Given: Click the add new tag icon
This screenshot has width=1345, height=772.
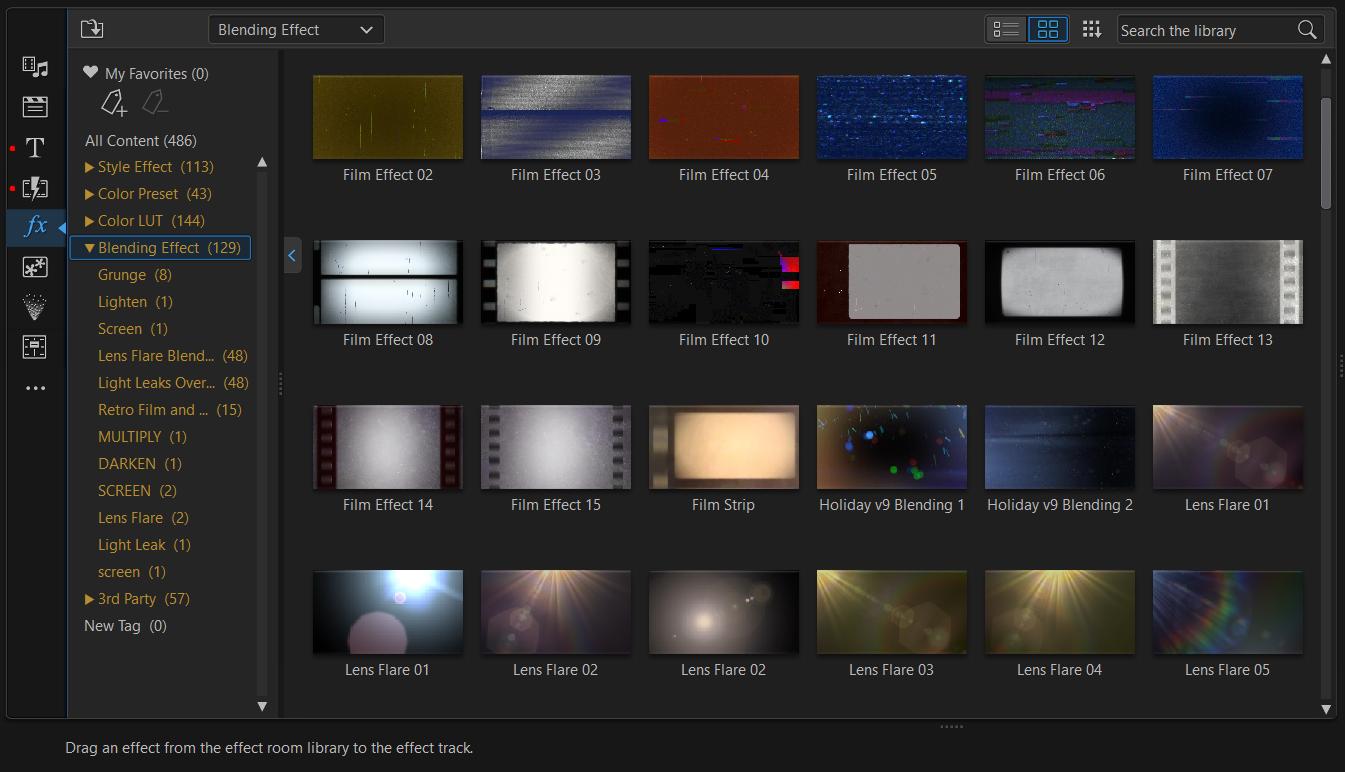Looking at the screenshot, I should (x=113, y=102).
